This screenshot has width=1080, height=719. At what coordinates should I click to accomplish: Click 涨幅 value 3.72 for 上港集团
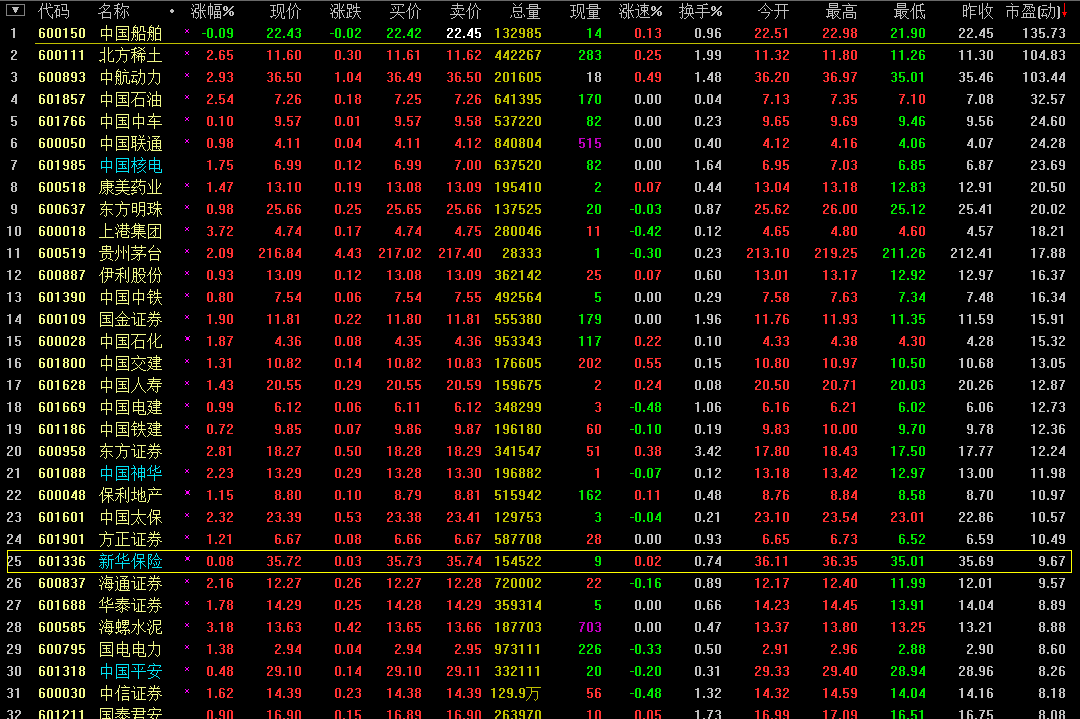(x=220, y=231)
